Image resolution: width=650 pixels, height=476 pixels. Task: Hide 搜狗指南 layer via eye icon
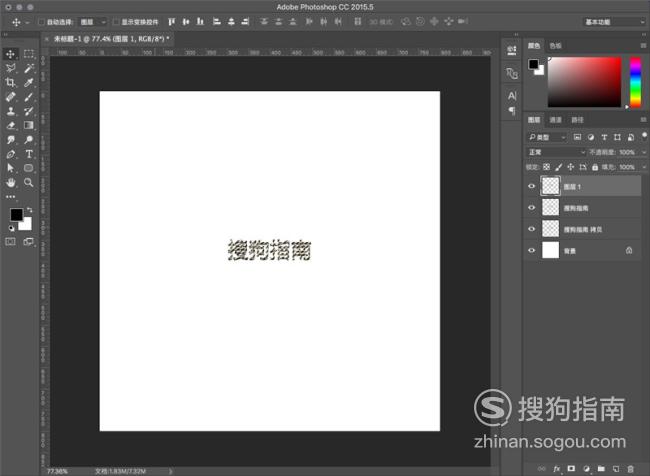pos(532,207)
